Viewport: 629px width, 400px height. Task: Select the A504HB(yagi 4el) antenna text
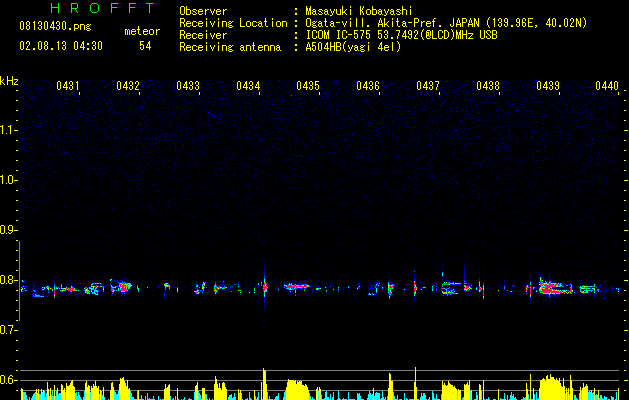pyautogui.click(x=353, y=47)
